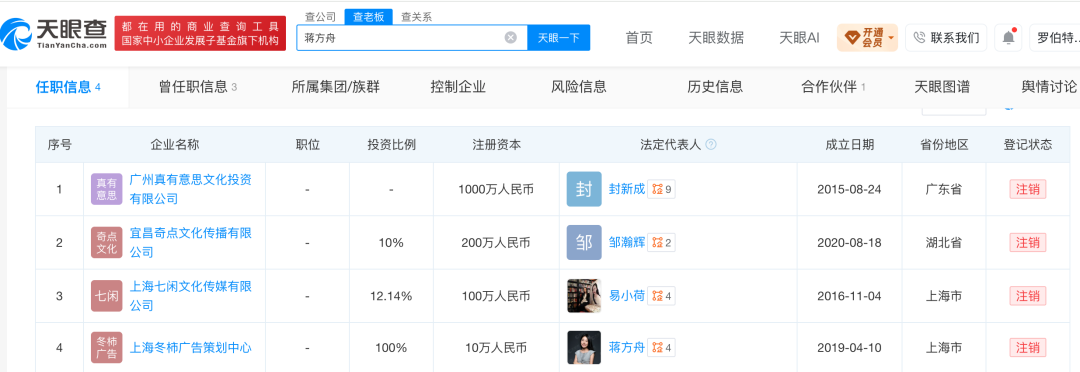Click the 冬柿广告 company logo badge
1080x372 pixels.
point(106,348)
